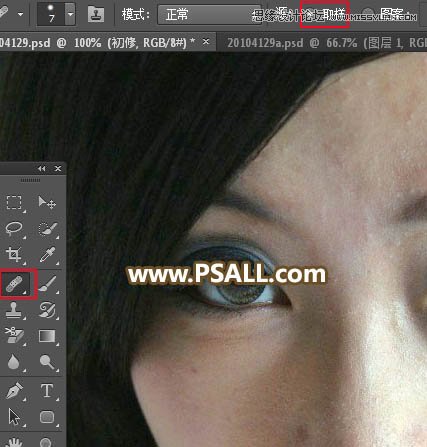Select the Rectangular Marquee tool
Screen dimensions: 427x447
click(x=14, y=202)
